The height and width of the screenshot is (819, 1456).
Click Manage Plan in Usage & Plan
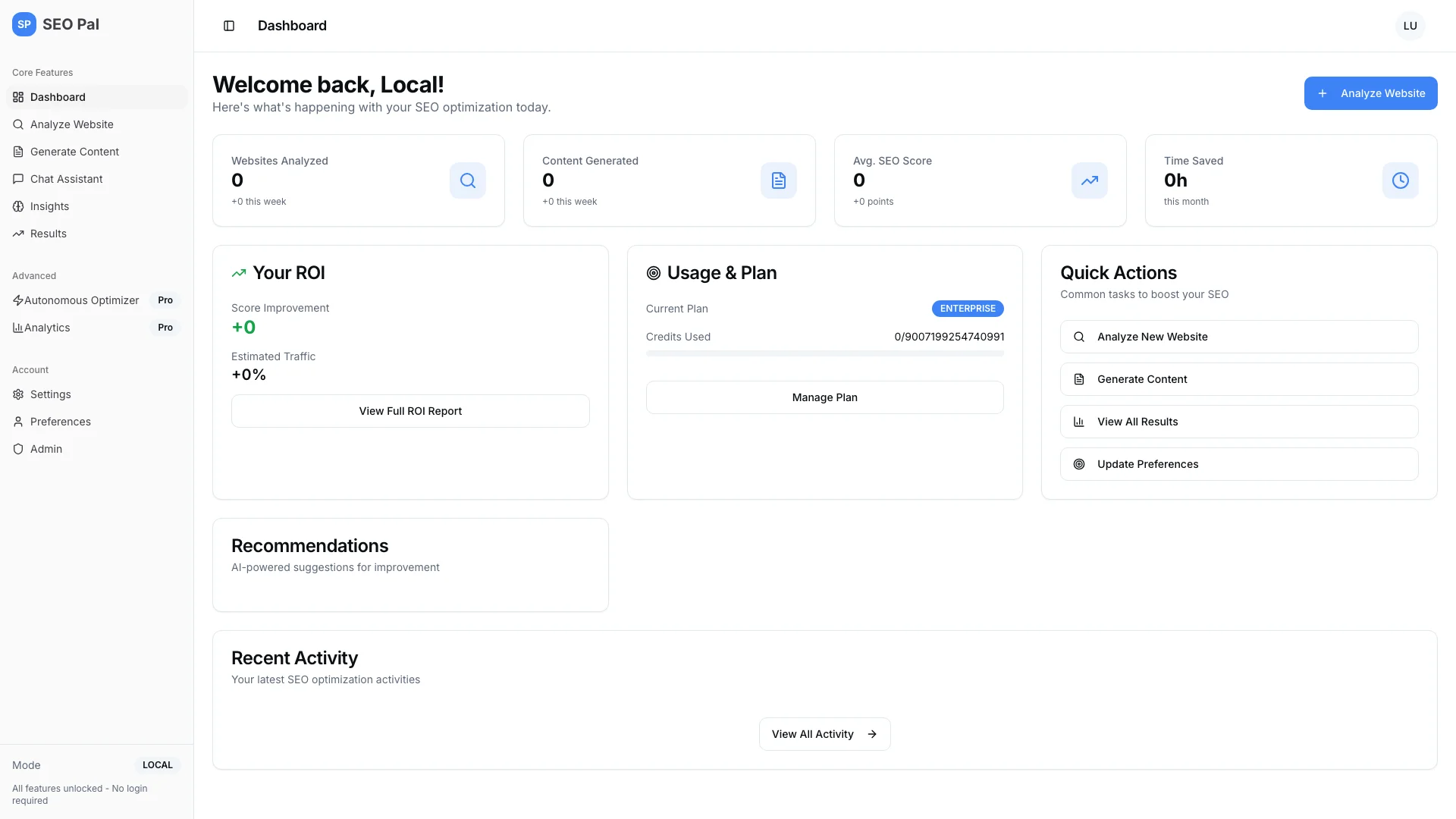coord(824,397)
